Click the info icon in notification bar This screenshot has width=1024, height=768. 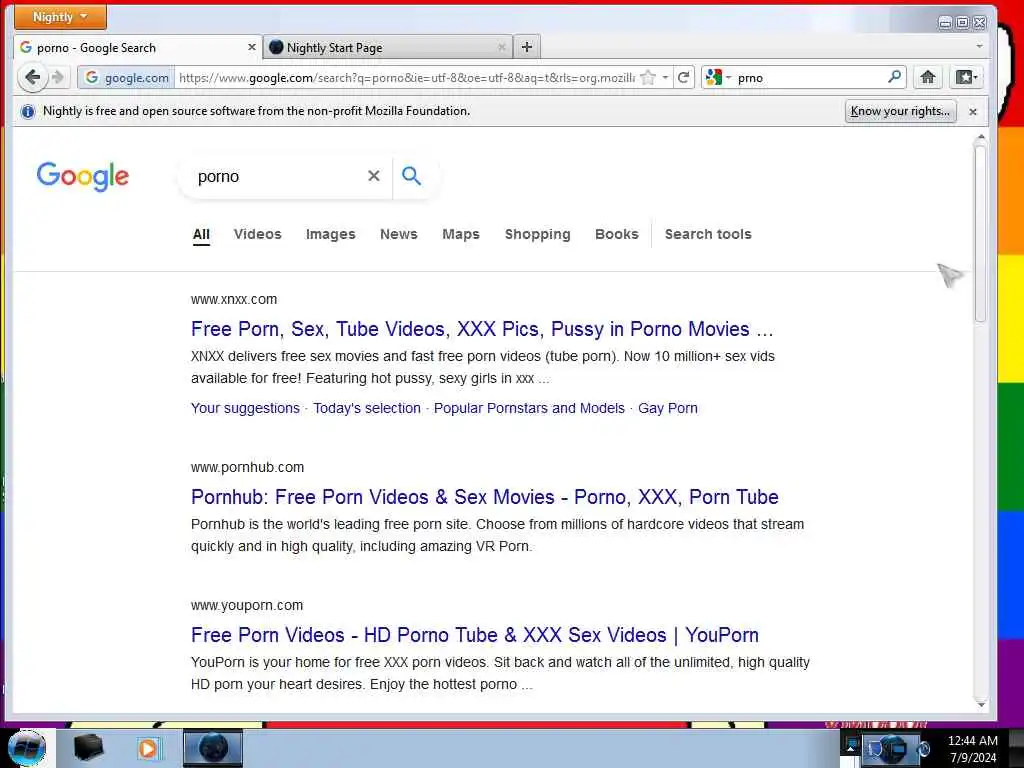coord(27,112)
